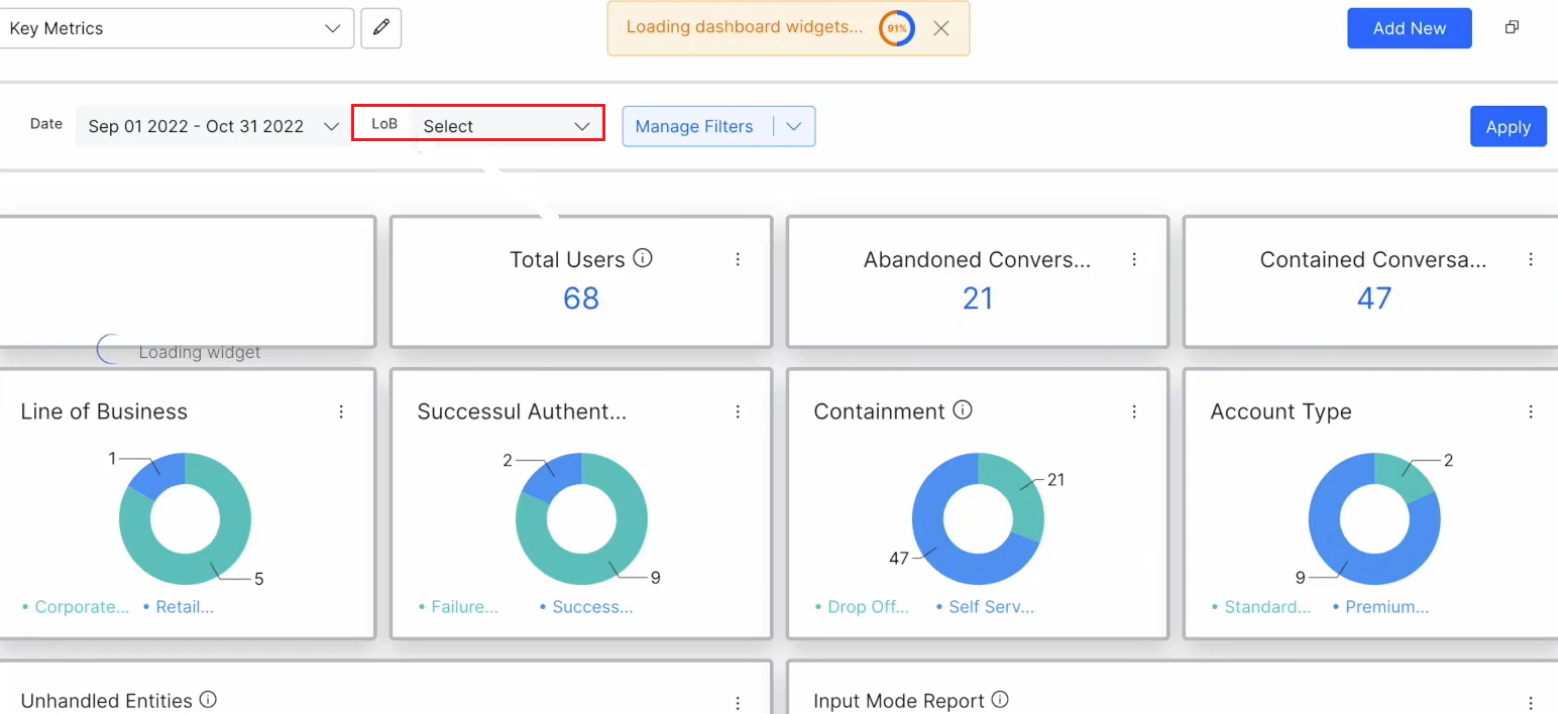Open Total Users widget three-dot menu
Screen dimensions: 1558x714
[738, 259]
